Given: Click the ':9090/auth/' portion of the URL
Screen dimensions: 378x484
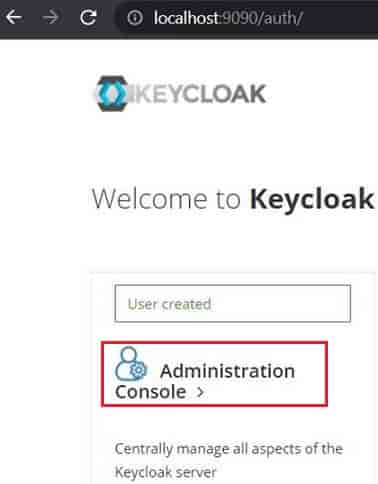Looking at the screenshot, I should [261, 18].
